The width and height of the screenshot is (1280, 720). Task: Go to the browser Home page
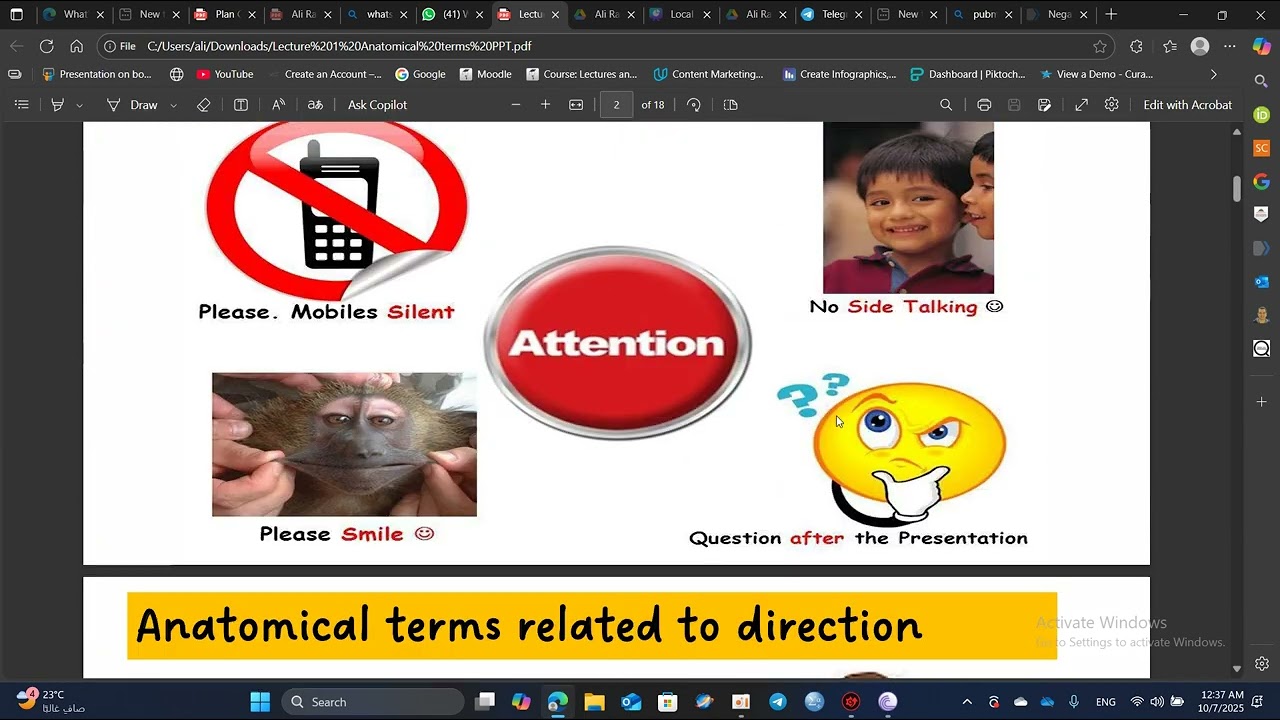pos(76,46)
